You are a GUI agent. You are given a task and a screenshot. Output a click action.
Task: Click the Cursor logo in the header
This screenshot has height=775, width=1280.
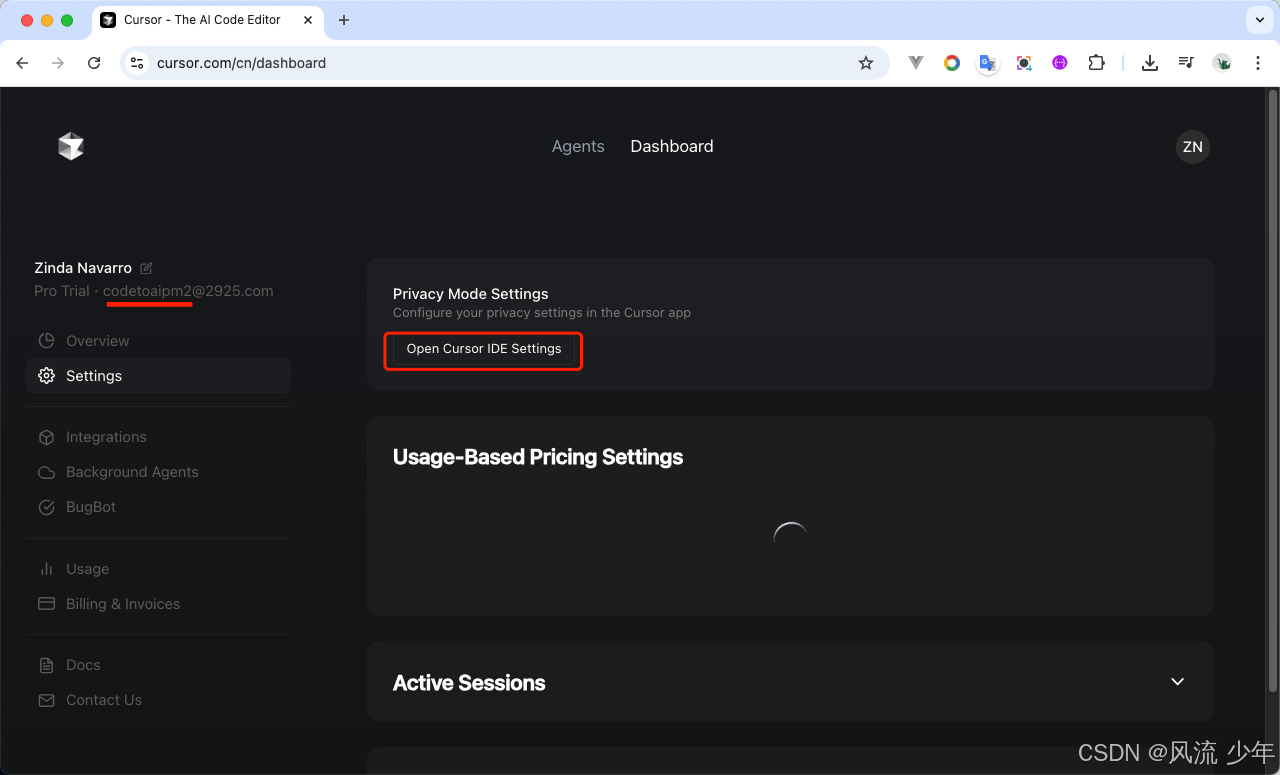click(x=71, y=146)
